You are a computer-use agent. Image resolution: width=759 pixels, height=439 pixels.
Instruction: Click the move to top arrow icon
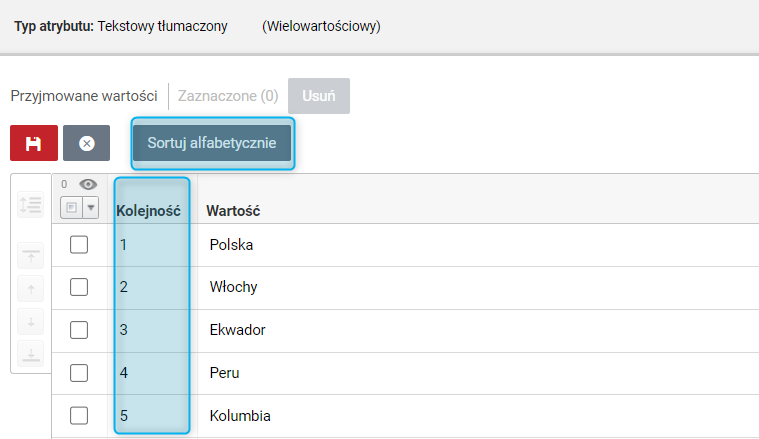30,256
